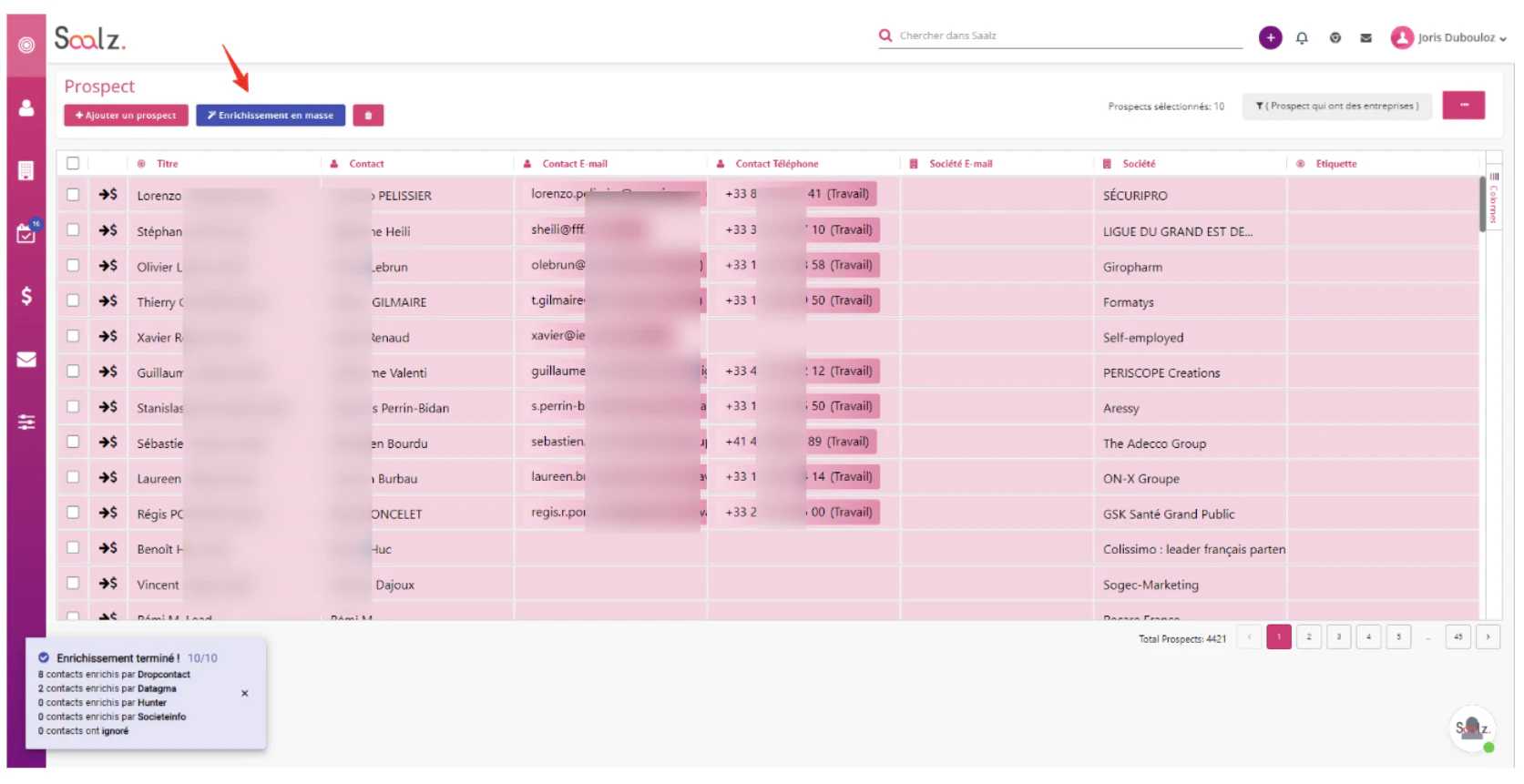Check the box for Giropharm row
This screenshot has width=1524, height=784.
pyautogui.click(x=73, y=266)
